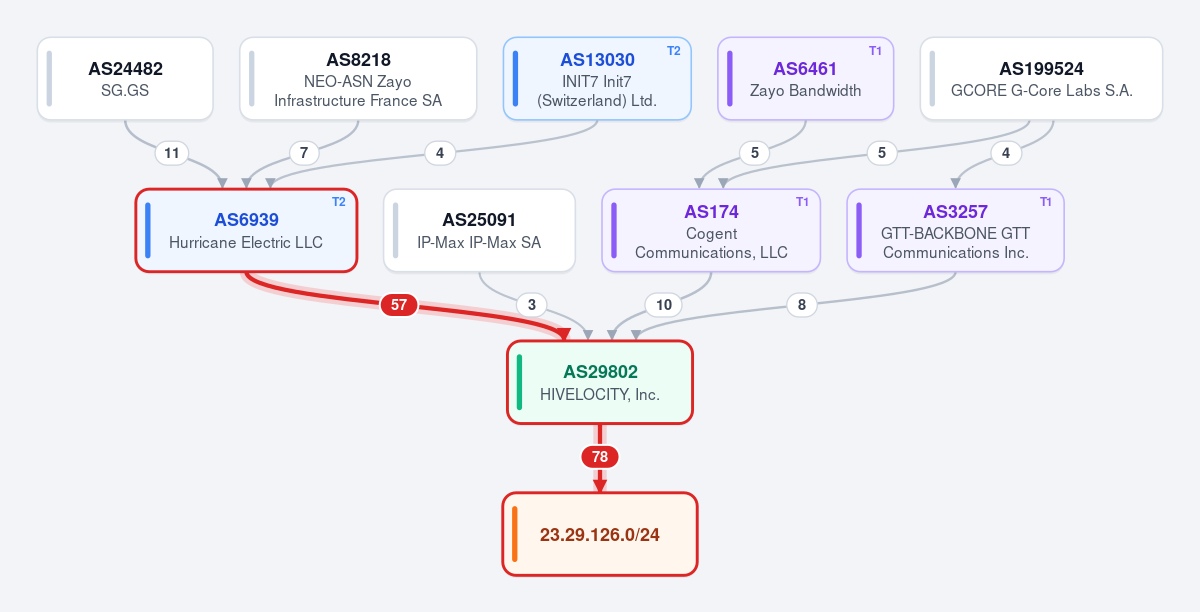
Task: Click the 8 path-count badge
Action: click(x=802, y=305)
